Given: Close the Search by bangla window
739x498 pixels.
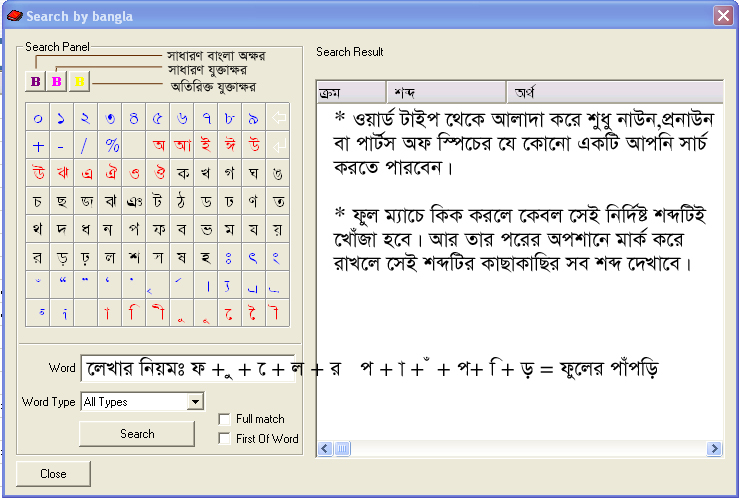Looking at the screenshot, I should (723, 16).
